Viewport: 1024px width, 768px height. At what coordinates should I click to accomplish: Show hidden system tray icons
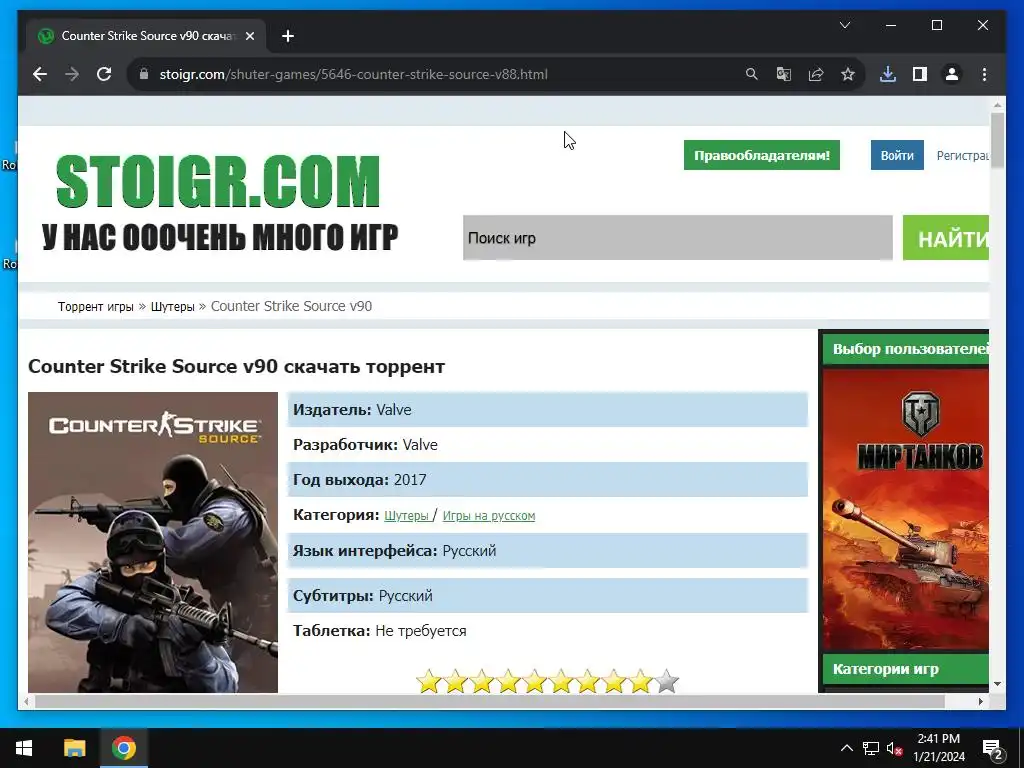click(x=846, y=748)
